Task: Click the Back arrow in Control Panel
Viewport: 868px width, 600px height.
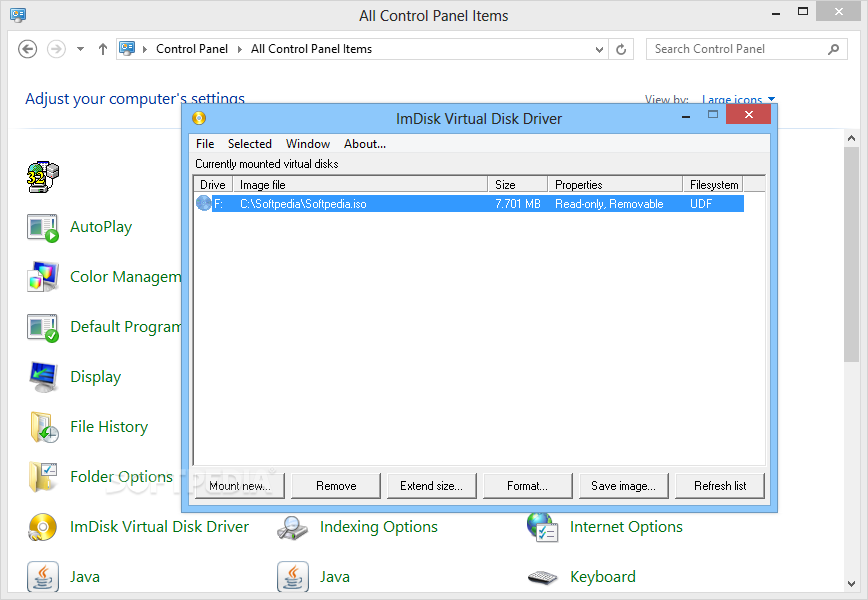Action: click(28, 49)
